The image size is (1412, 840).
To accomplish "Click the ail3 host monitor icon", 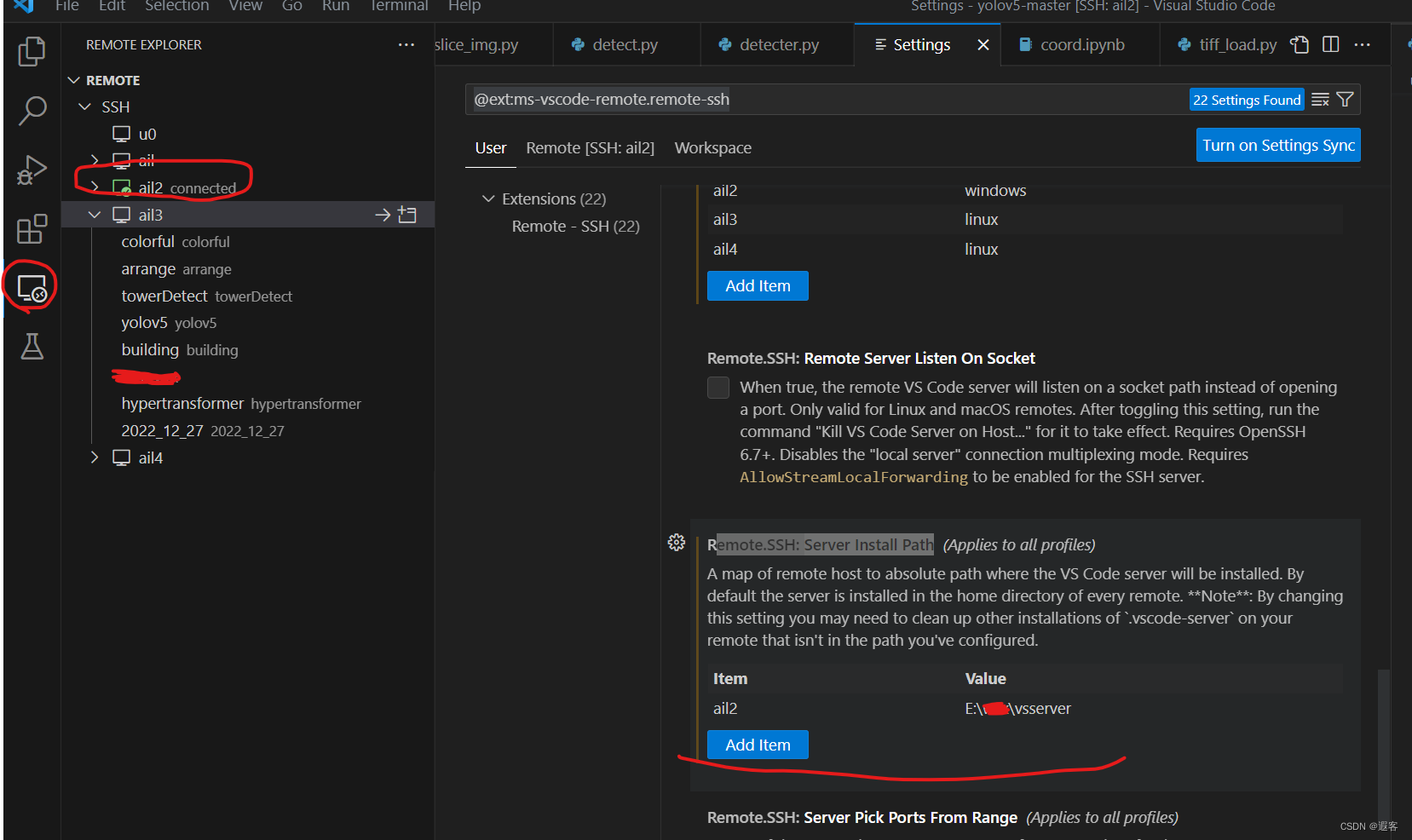I will [x=122, y=215].
